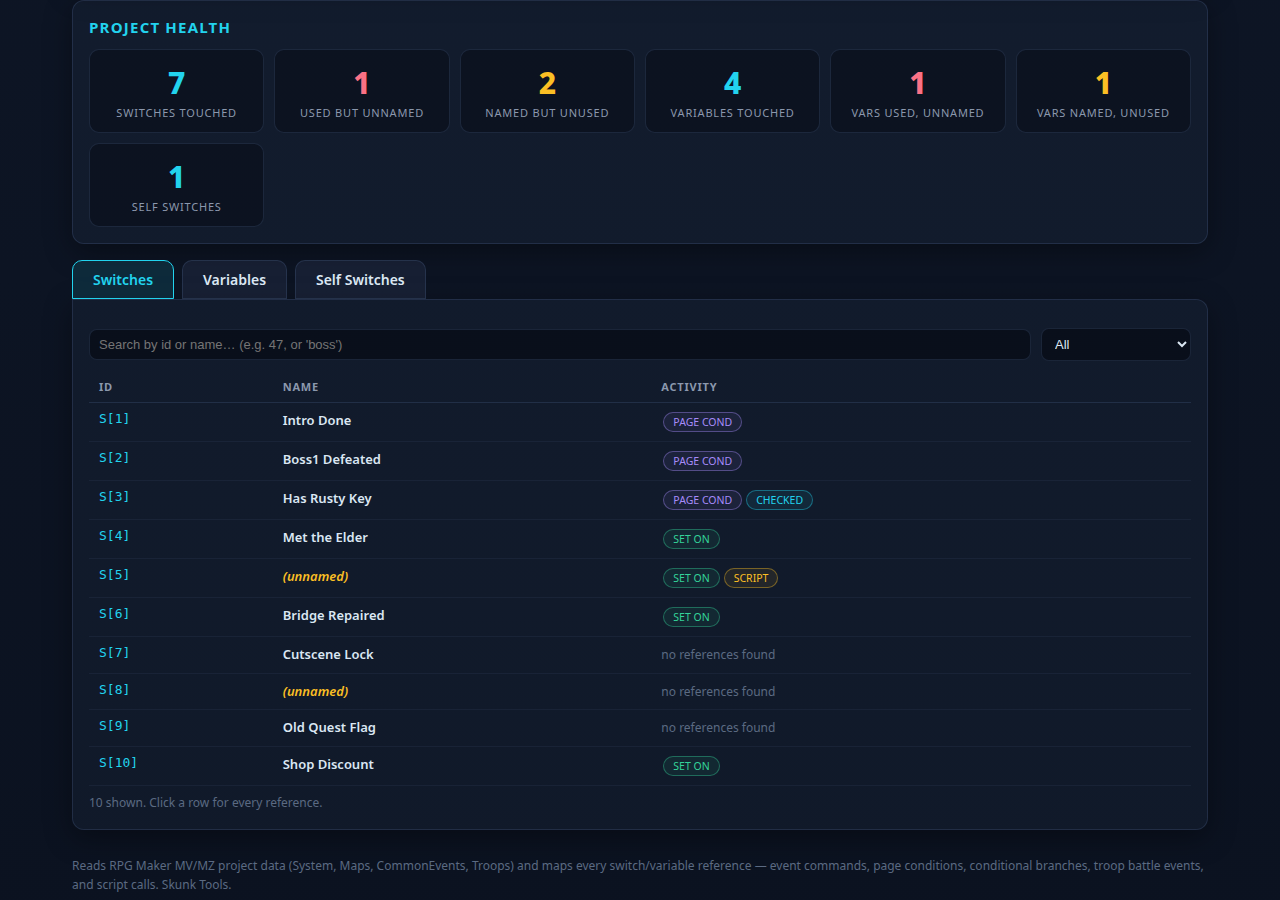The image size is (1280, 900).
Task: Click the S[8] switch ID
Action: (114, 690)
